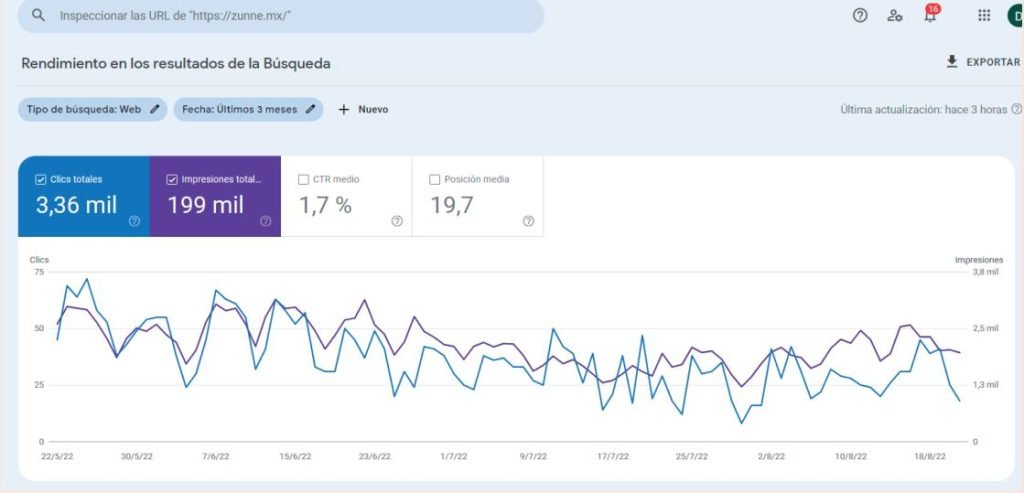1024x493 pixels.
Task: Uncheck the Clics totales checkbox
Action: [40, 180]
